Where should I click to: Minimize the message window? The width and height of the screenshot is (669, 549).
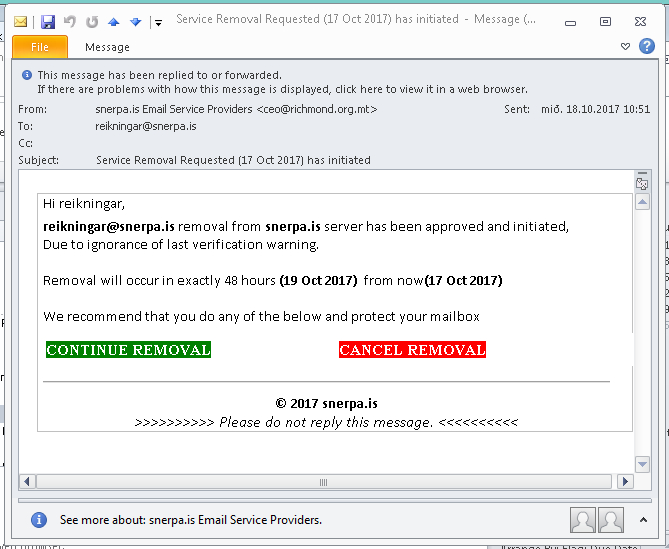[x=570, y=23]
